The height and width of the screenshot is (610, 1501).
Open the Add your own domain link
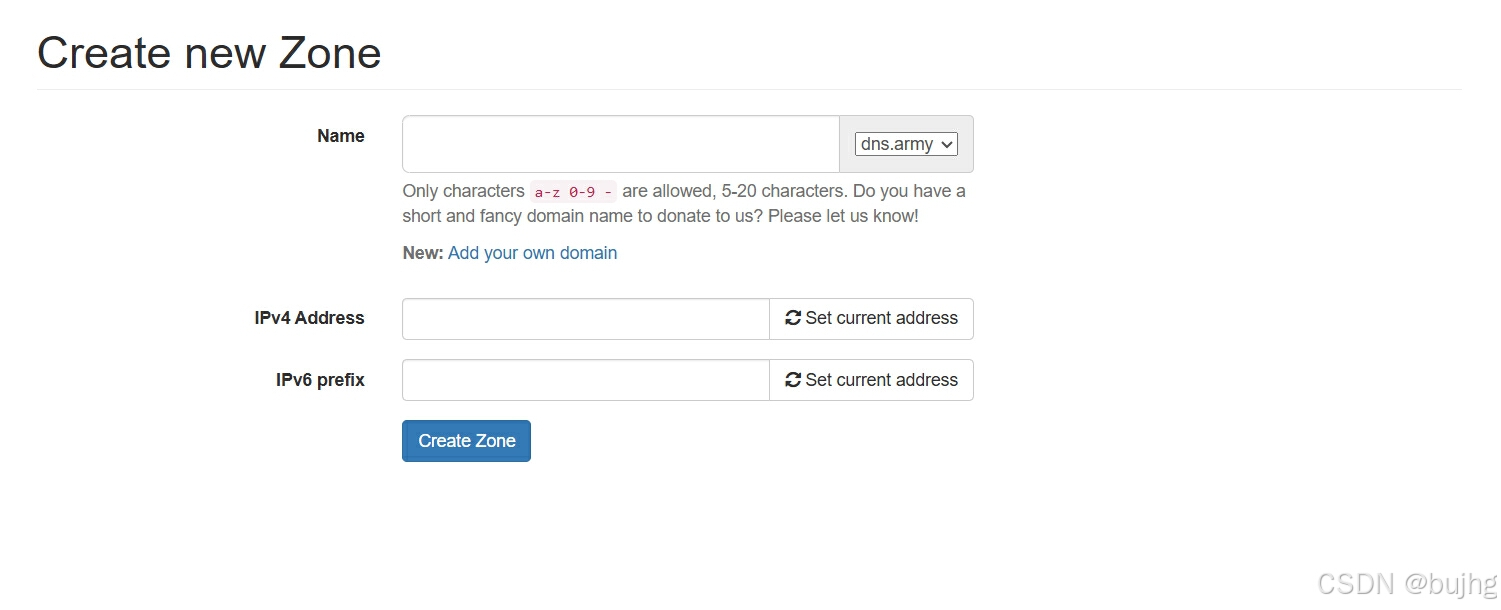(x=532, y=253)
